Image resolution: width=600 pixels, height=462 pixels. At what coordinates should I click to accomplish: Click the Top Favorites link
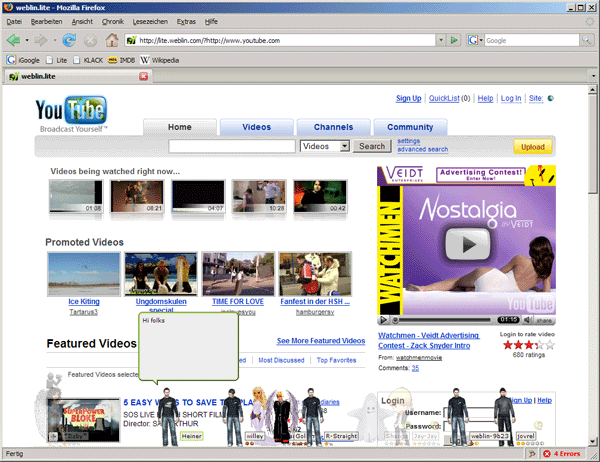336,360
